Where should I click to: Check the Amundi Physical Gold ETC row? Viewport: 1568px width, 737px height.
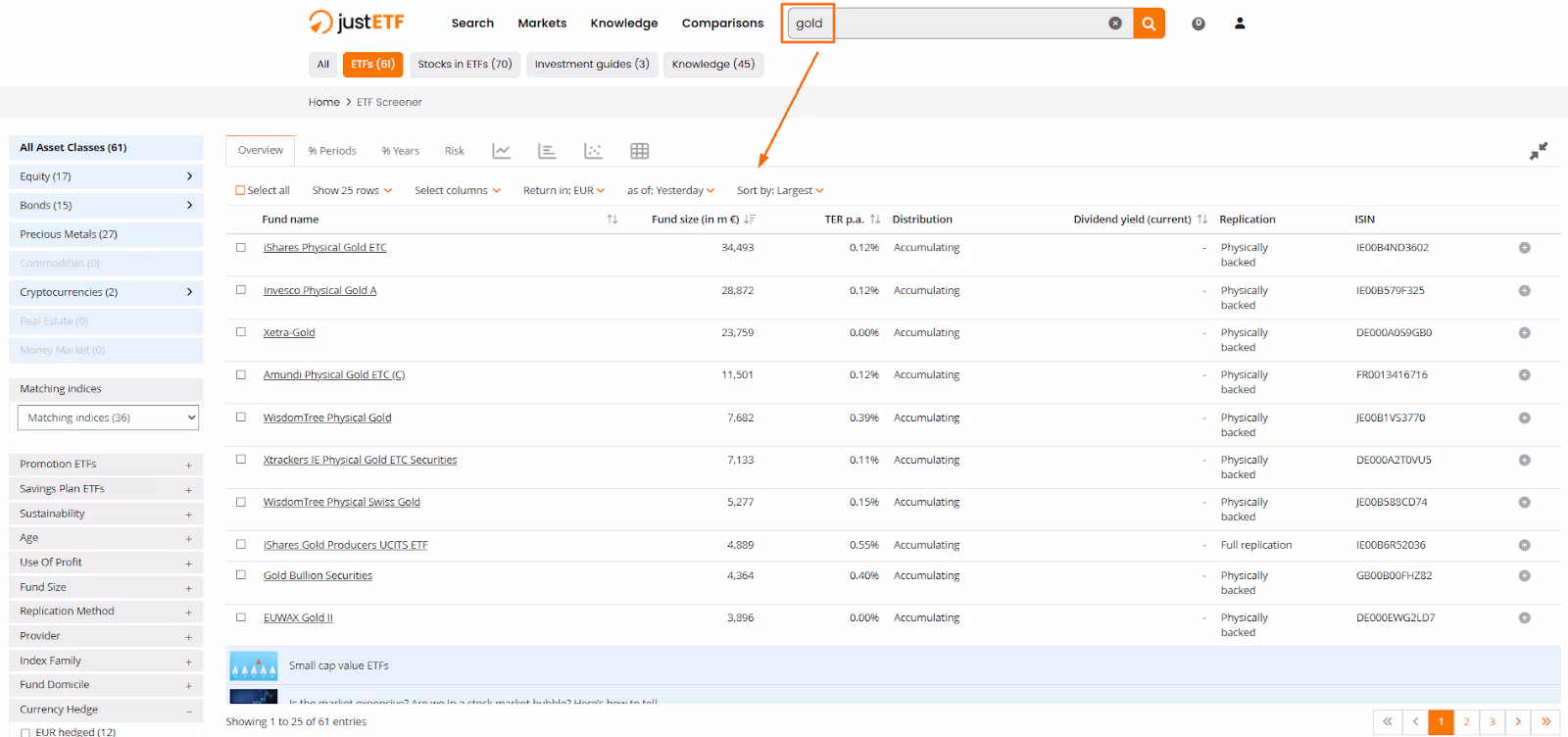click(x=241, y=374)
